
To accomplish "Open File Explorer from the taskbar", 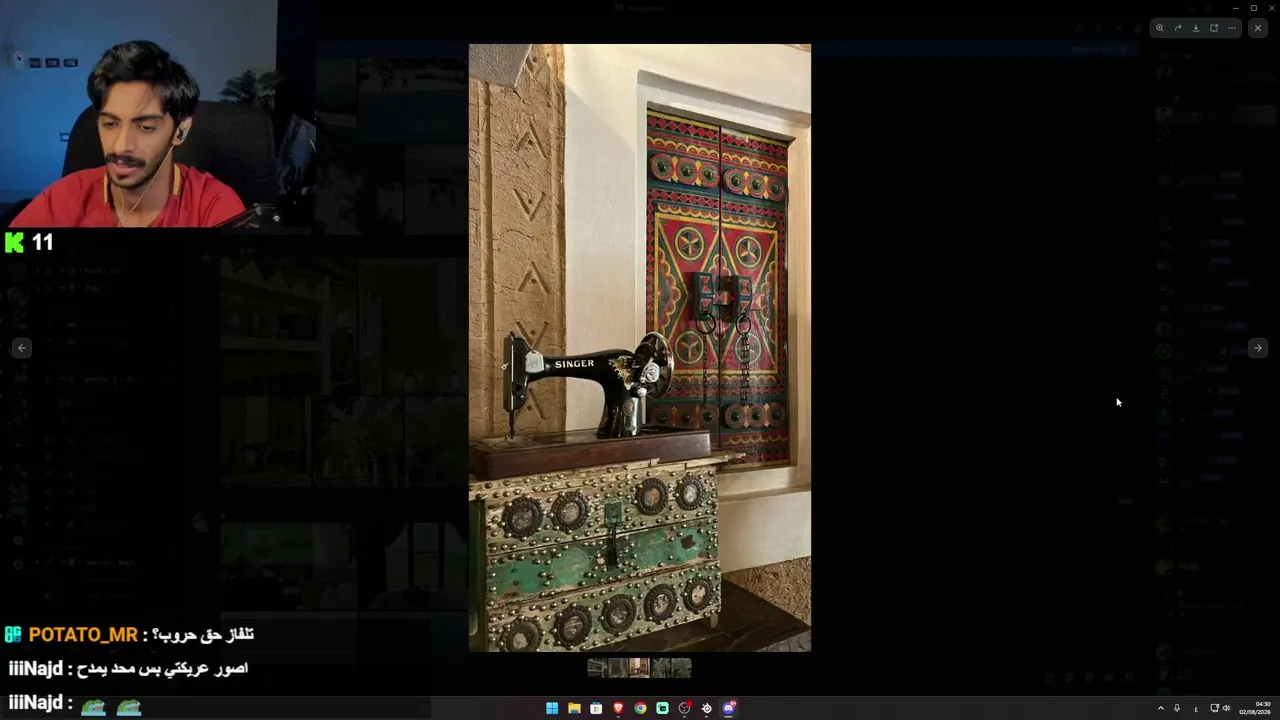I will pyautogui.click(x=574, y=708).
